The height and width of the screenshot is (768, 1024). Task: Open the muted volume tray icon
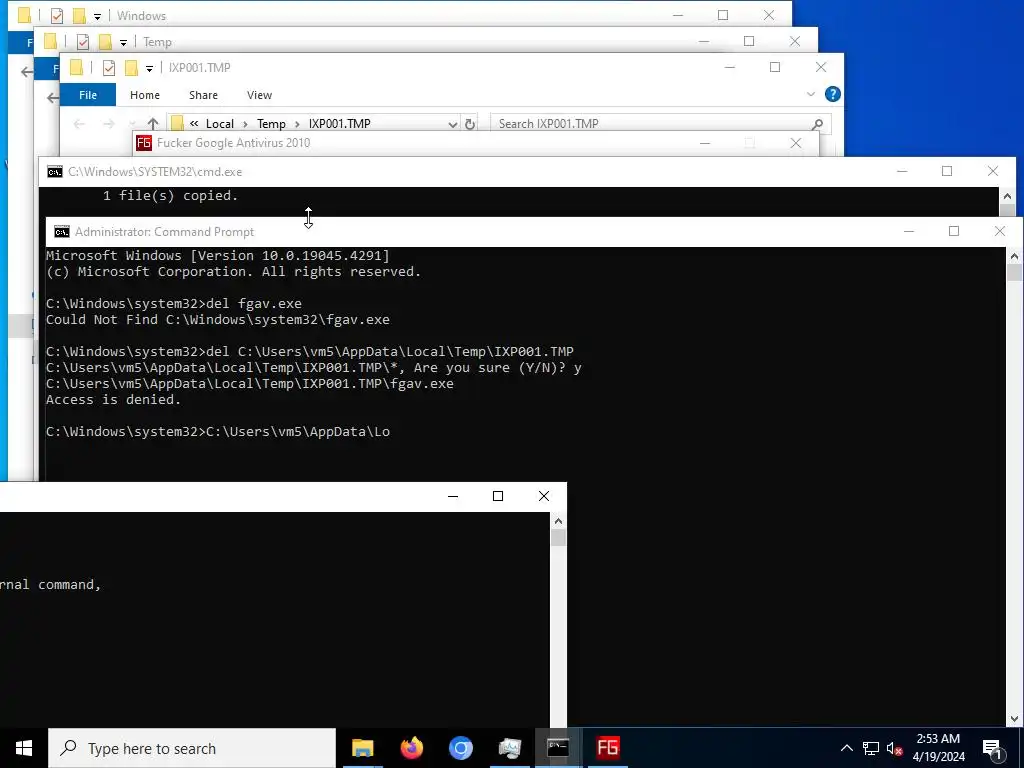895,748
